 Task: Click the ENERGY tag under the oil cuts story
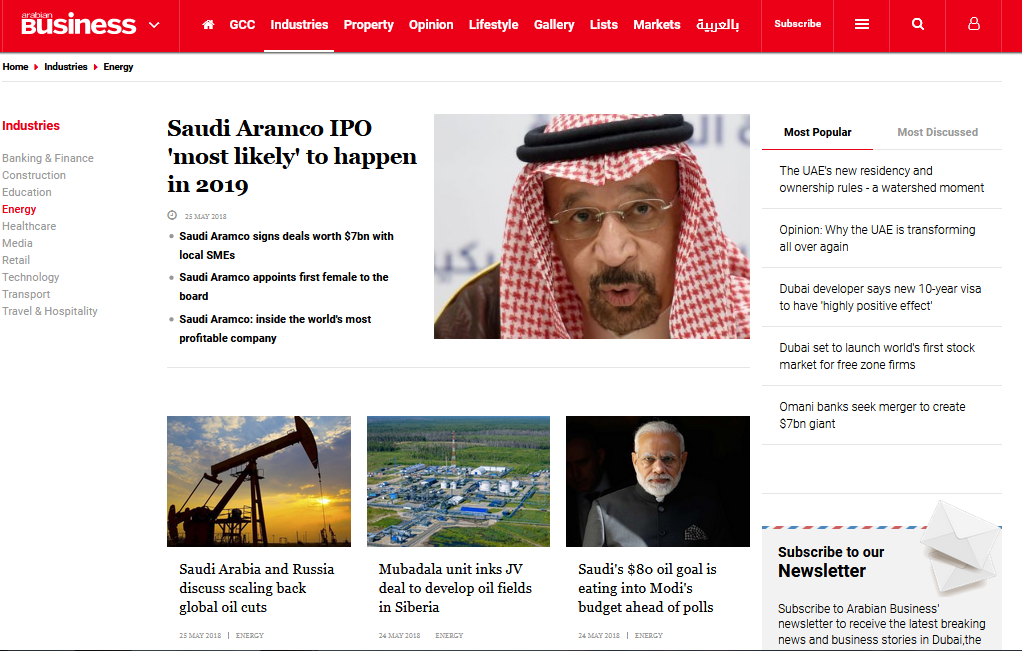[250, 635]
